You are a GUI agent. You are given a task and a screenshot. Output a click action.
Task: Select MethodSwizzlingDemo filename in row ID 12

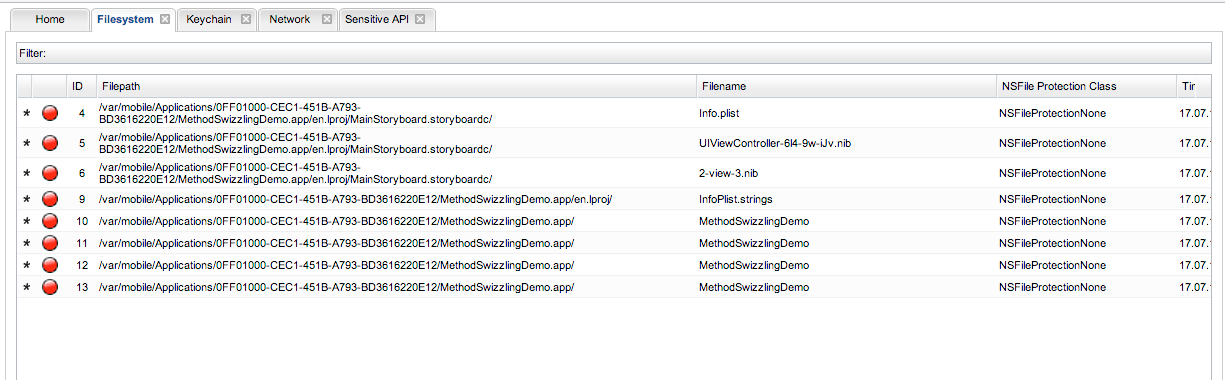point(754,265)
